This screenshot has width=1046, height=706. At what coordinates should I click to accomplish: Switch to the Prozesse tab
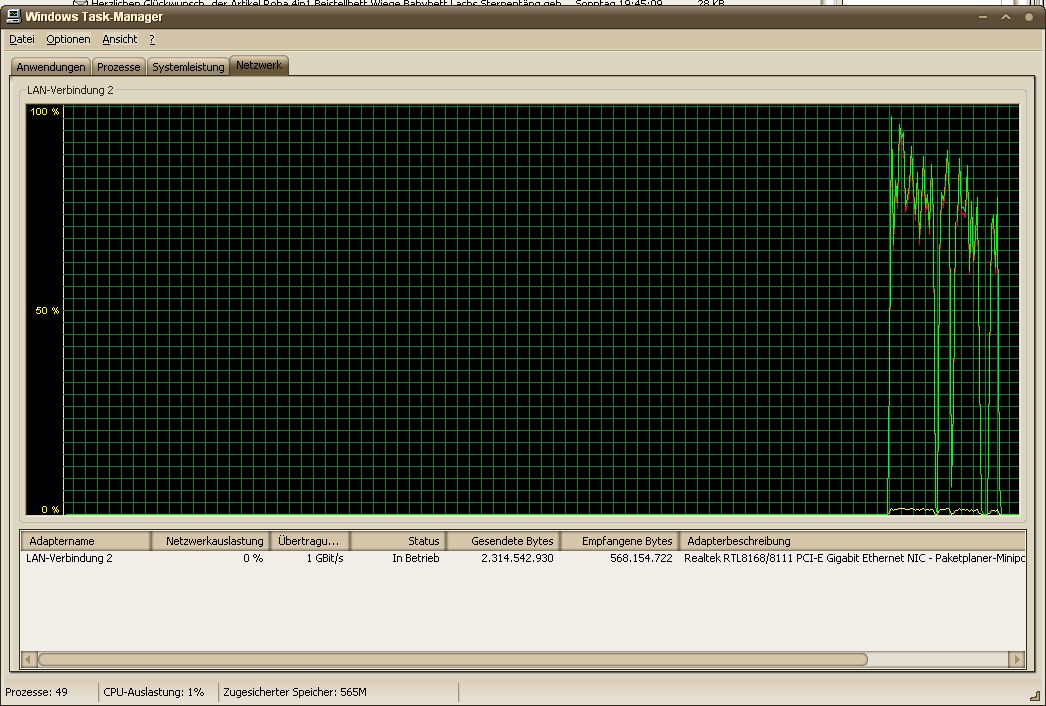119,67
